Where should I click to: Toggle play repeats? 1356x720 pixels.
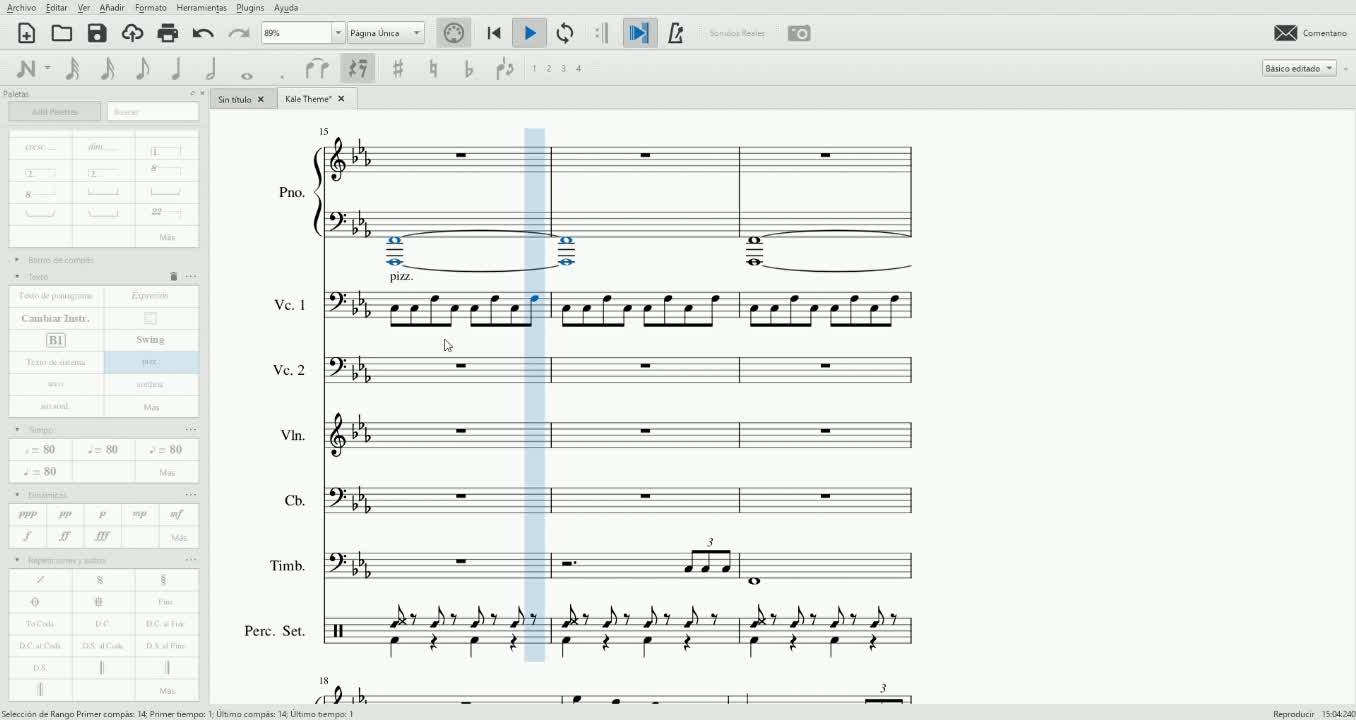click(601, 33)
